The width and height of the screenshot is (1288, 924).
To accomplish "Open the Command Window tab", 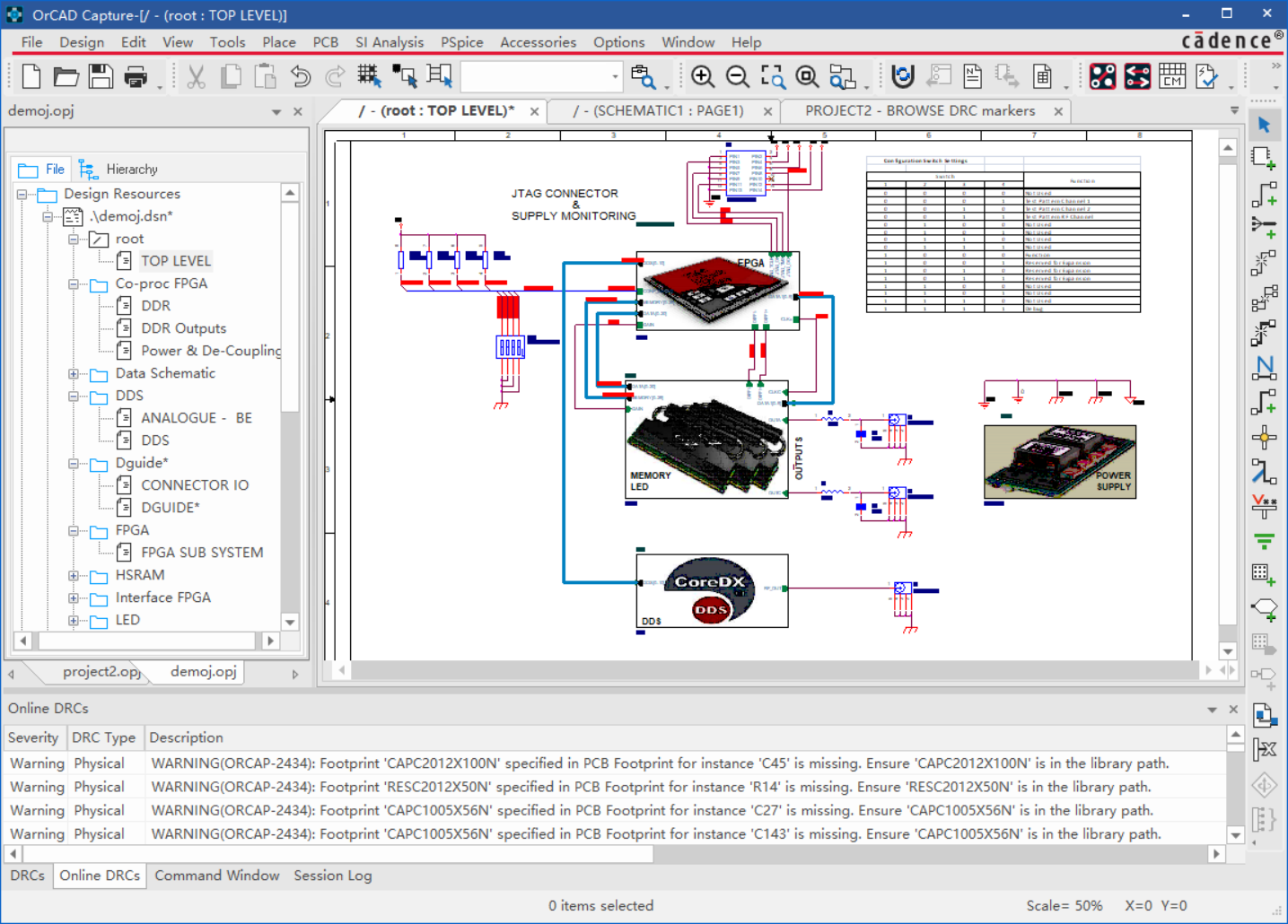I will coord(217,876).
